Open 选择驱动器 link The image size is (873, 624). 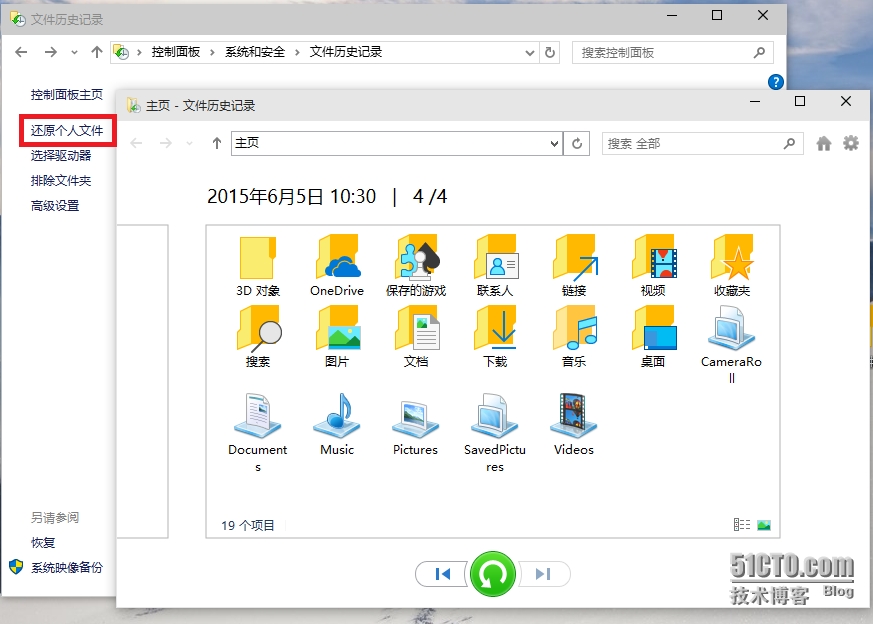pos(61,155)
